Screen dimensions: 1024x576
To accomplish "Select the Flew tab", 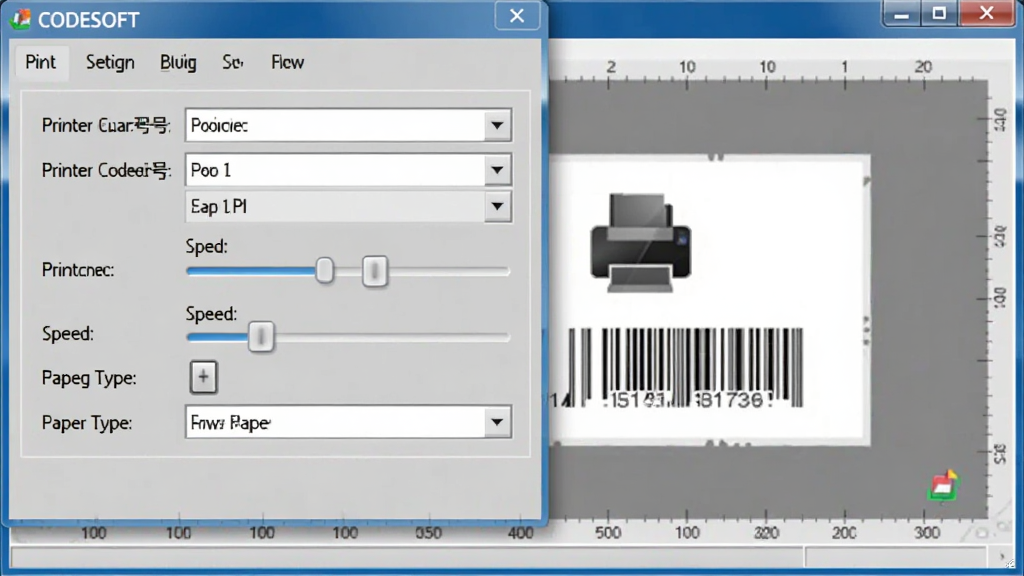I will 287,63.
